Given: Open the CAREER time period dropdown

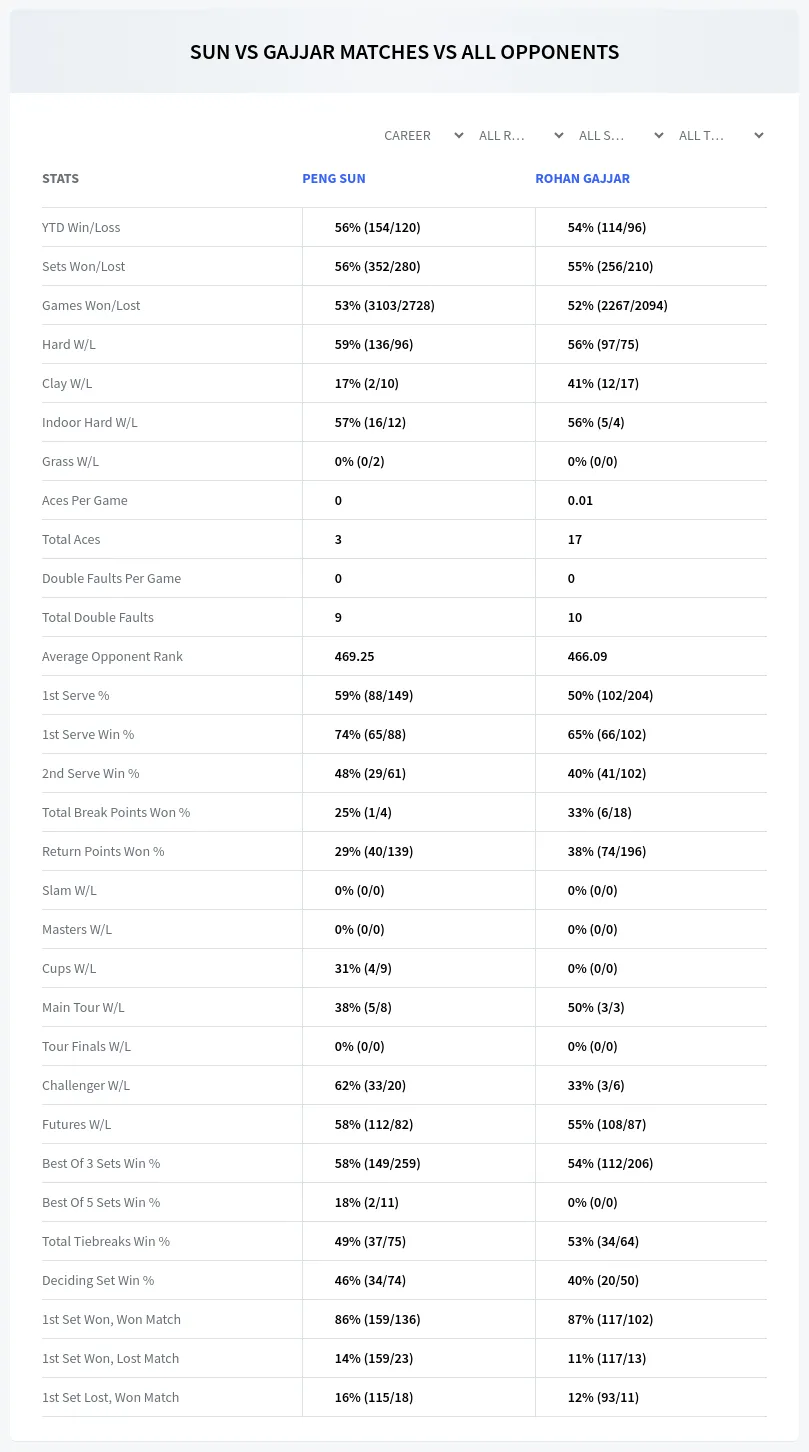Looking at the screenshot, I should (x=421, y=135).
